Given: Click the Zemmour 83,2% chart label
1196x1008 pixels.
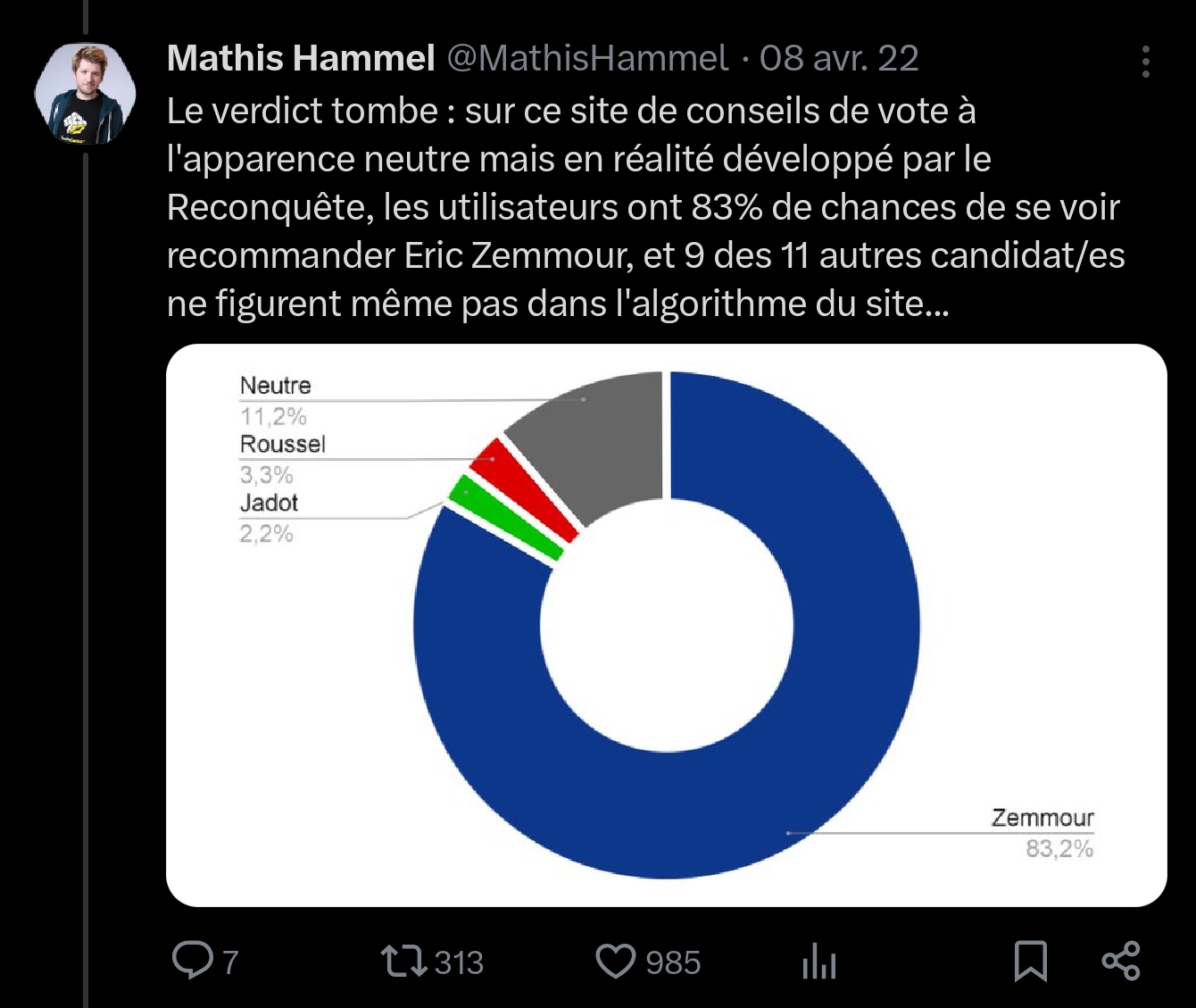Looking at the screenshot, I should [x=1042, y=832].
